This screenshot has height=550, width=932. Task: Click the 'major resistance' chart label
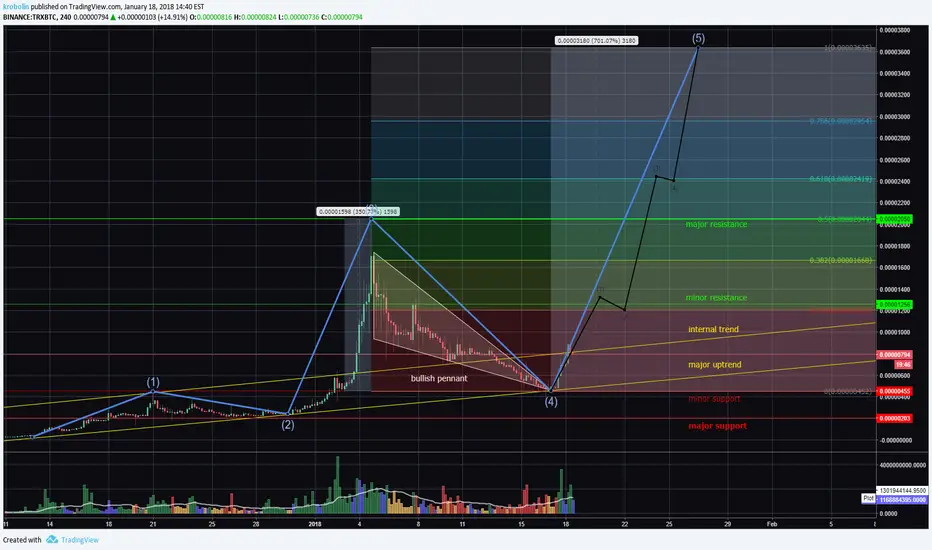(x=716, y=224)
